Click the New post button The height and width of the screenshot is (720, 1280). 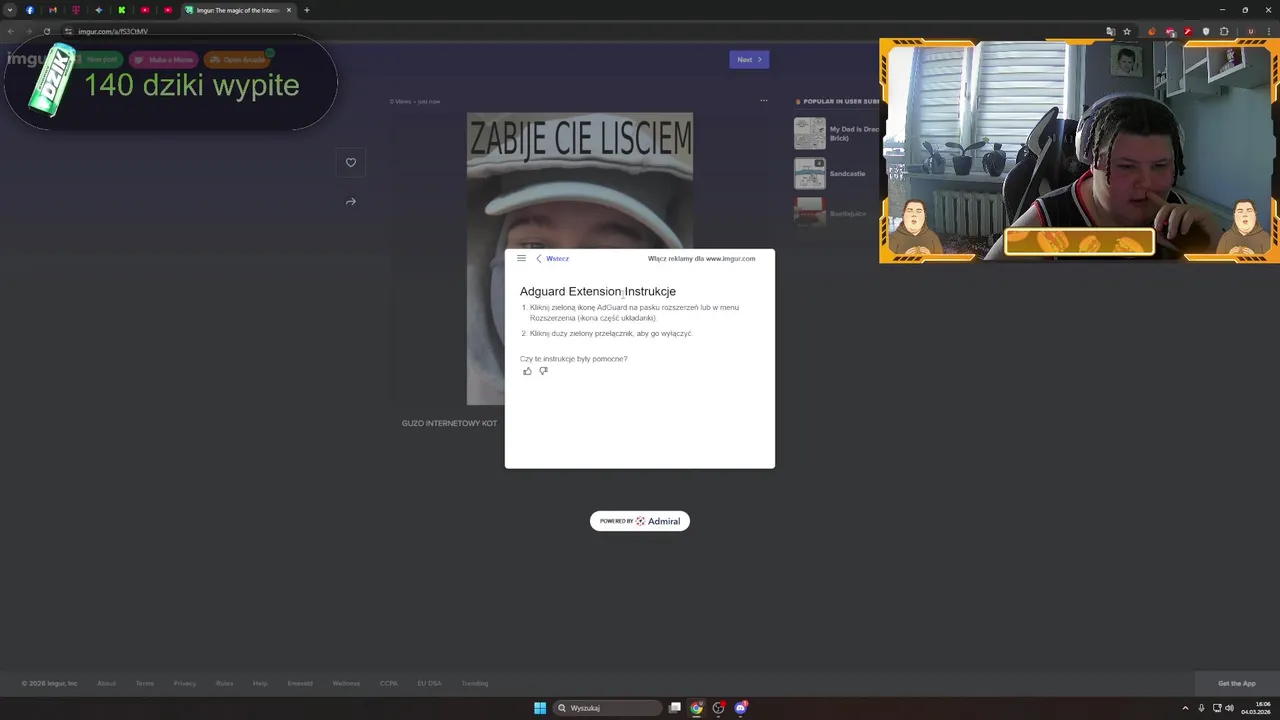coord(98,59)
